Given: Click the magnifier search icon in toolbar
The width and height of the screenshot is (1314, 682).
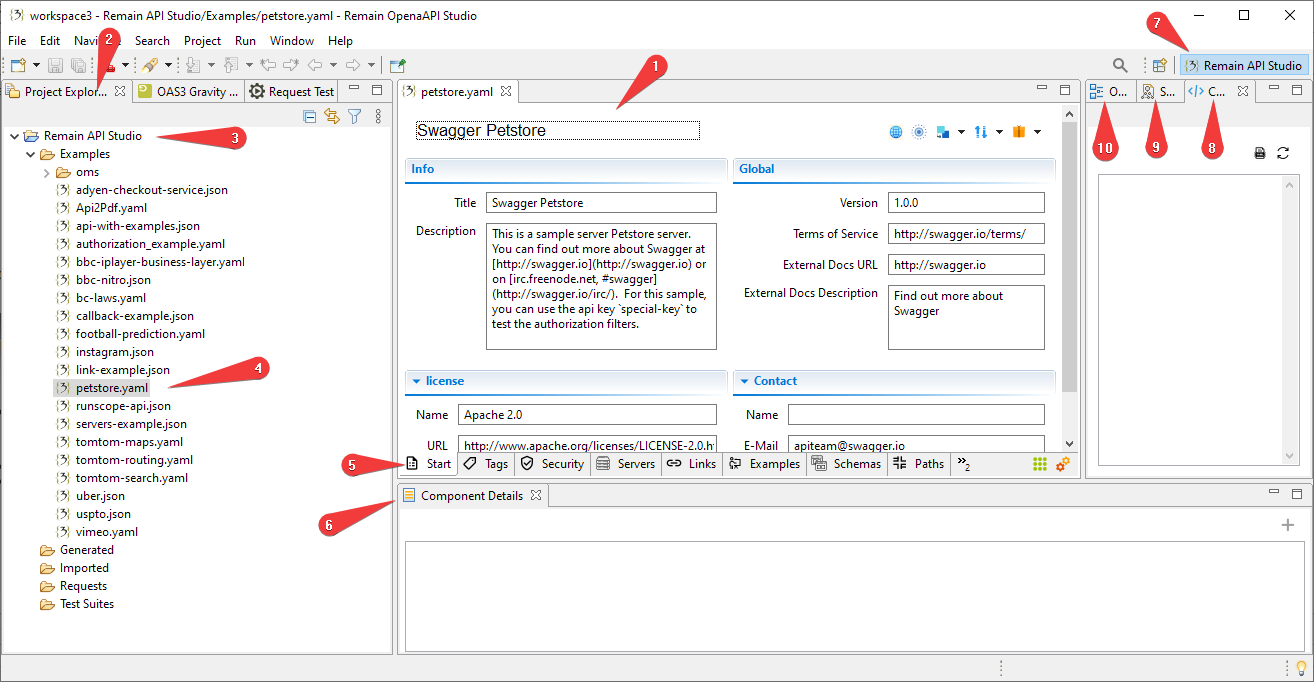Looking at the screenshot, I should [x=1122, y=65].
